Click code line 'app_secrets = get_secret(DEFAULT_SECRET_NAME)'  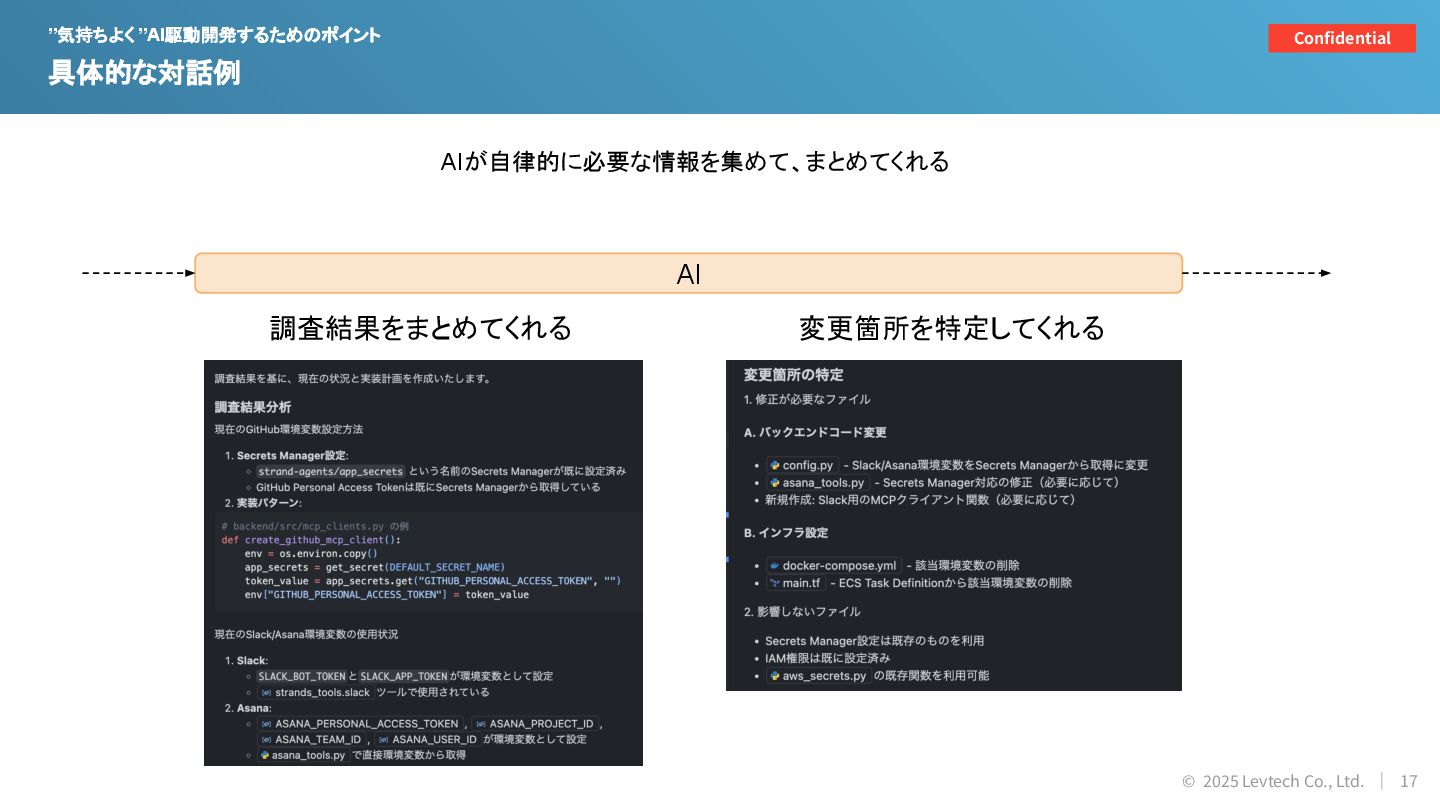(375, 567)
